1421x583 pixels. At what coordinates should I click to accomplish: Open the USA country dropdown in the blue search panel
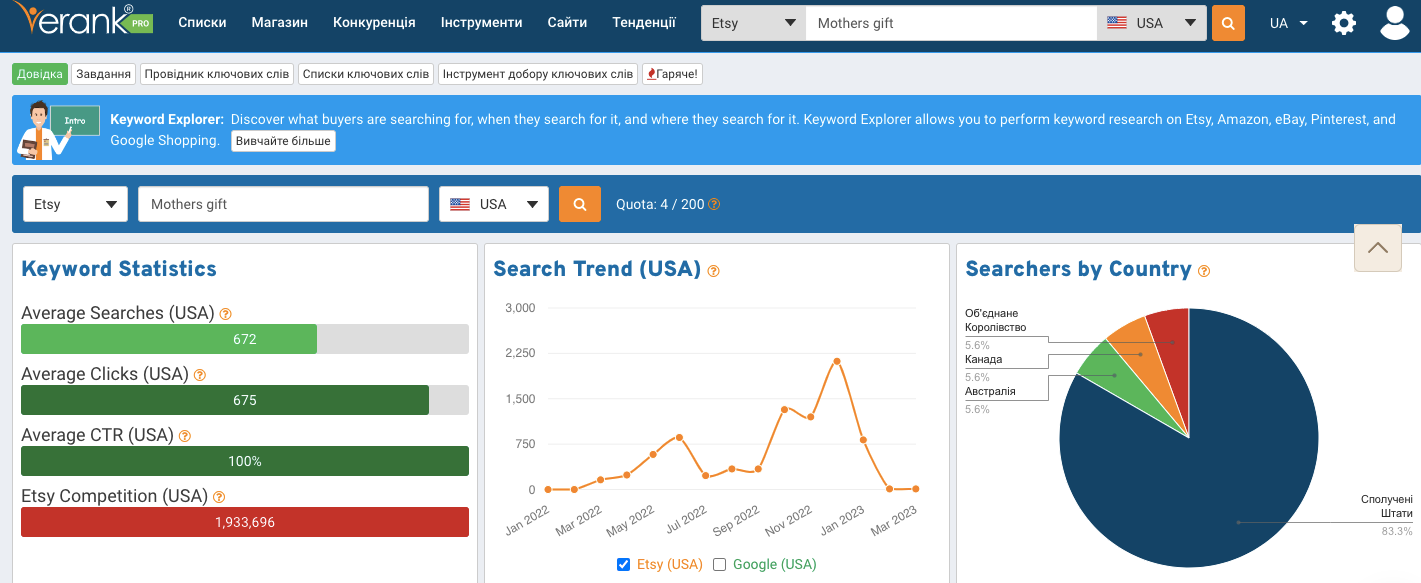point(494,204)
